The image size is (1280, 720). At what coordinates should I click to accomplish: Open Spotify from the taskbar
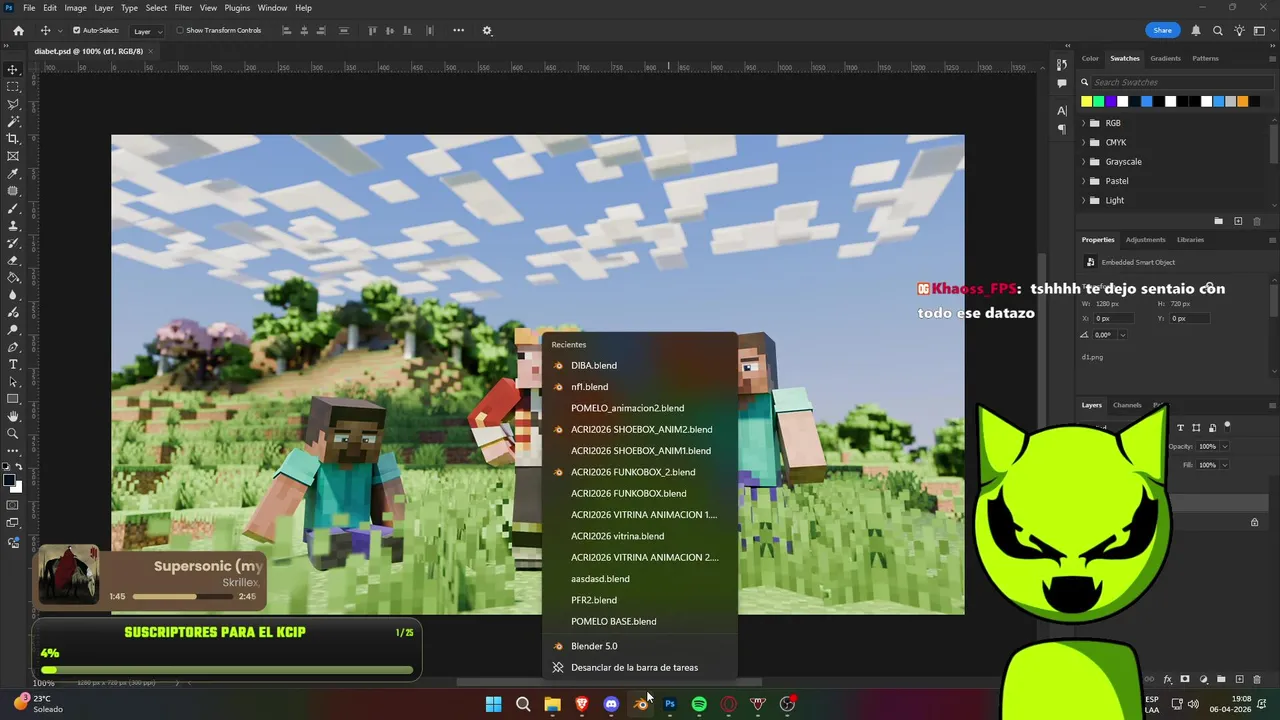click(x=699, y=704)
